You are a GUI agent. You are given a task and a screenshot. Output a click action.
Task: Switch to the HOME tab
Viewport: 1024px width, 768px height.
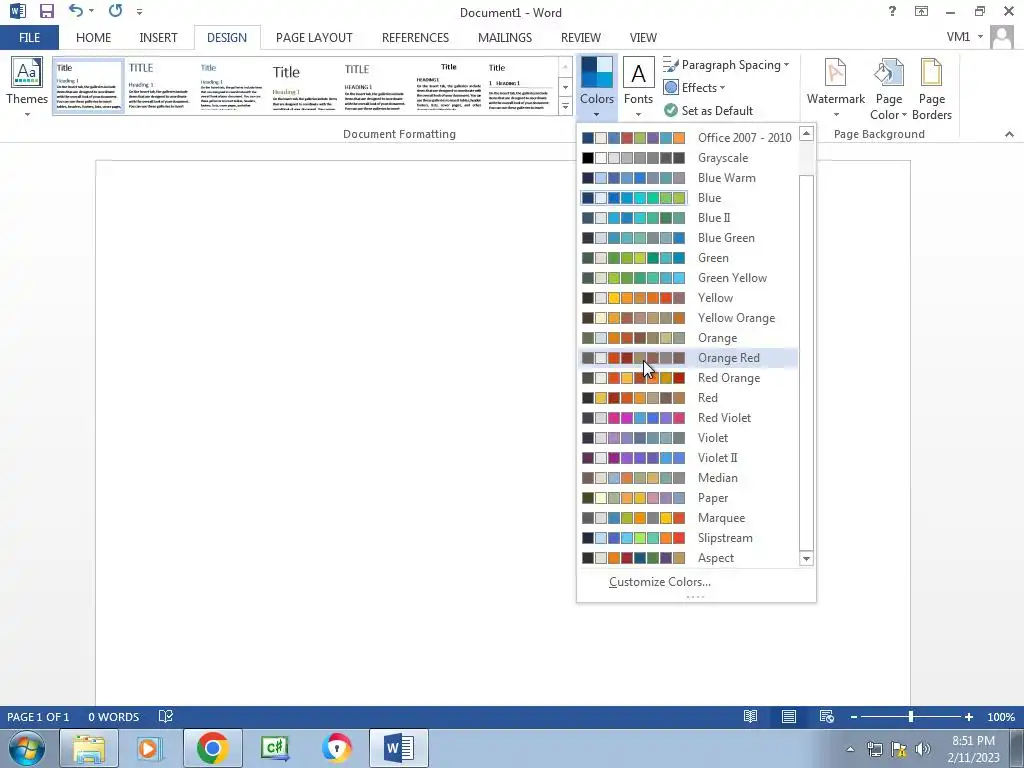click(x=93, y=37)
